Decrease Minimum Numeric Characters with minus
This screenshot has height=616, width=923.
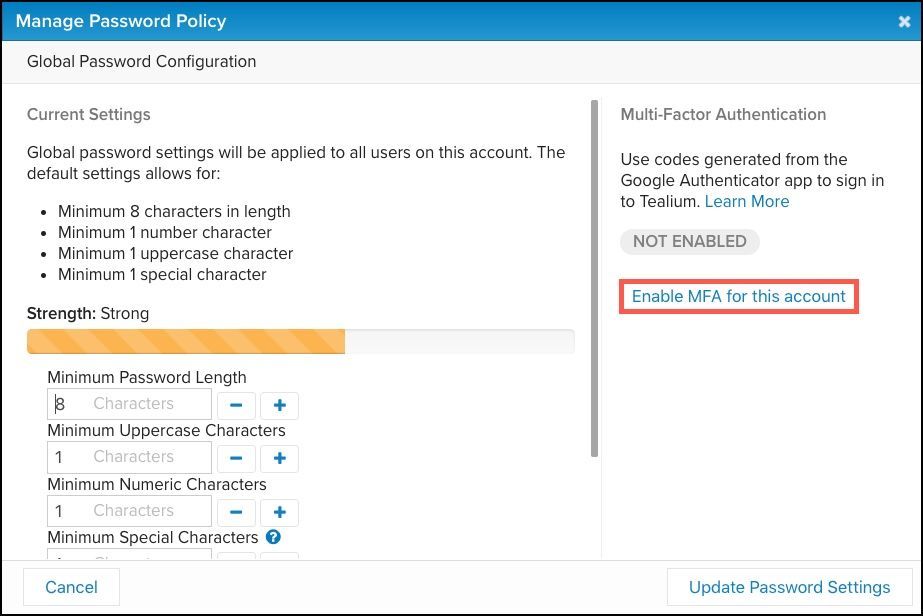pos(236,511)
